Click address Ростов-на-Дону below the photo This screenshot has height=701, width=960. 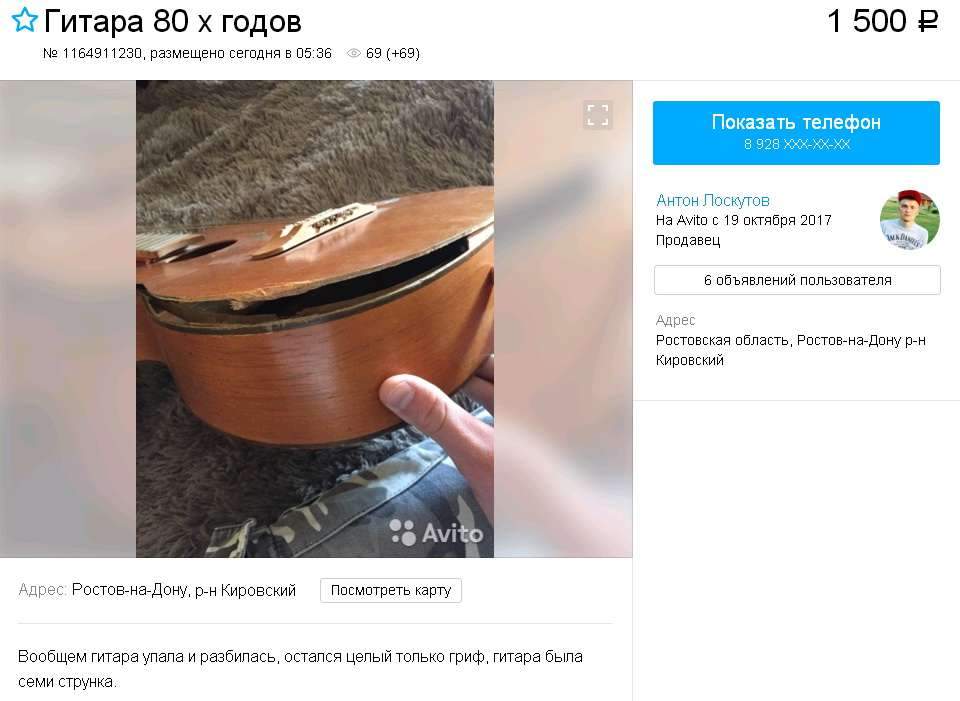pyautogui.click(x=184, y=590)
